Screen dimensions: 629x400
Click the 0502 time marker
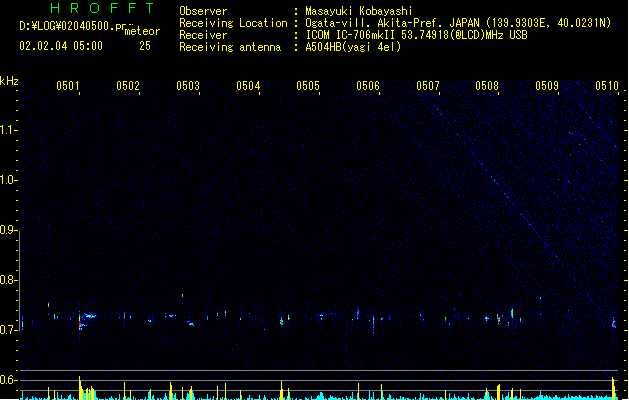pyautogui.click(x=128, y=86)
